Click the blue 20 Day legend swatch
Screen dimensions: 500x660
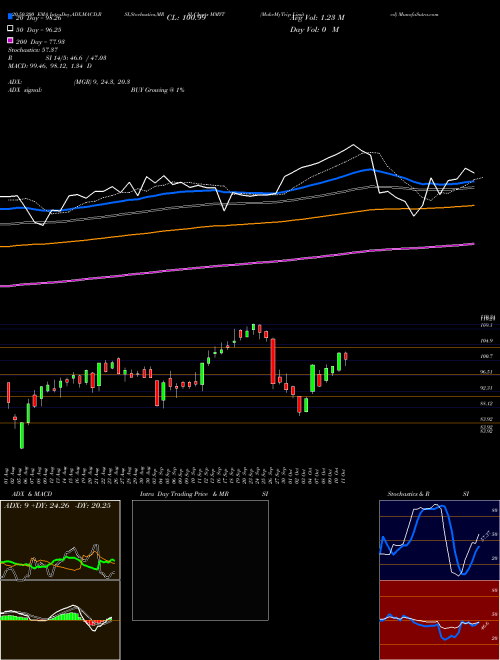pos(10,17)
